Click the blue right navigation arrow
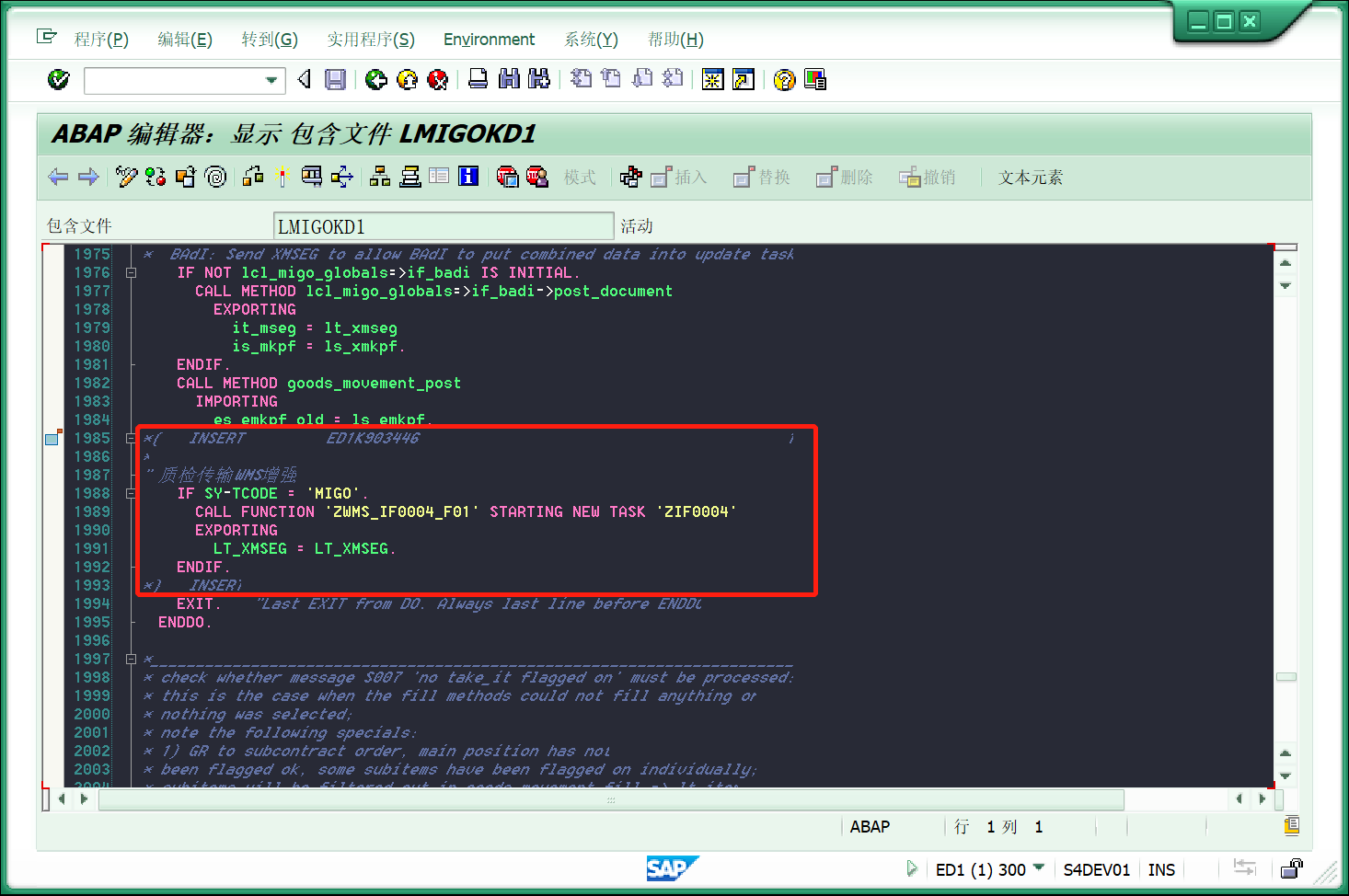Viewport: 1349px width, 896px height. pyautogui.click(x=88, y=177)
